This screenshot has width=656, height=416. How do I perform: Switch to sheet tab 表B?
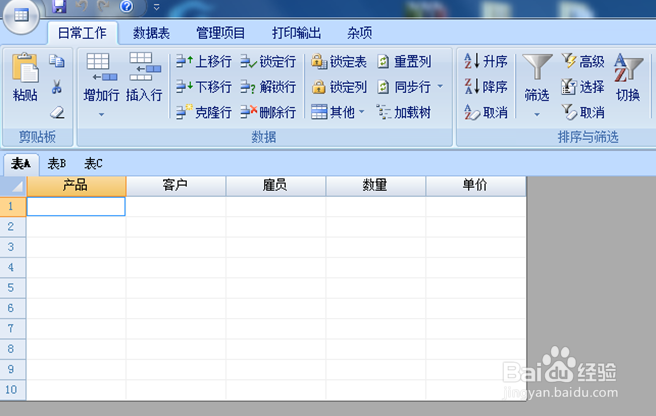coord(57,164)
